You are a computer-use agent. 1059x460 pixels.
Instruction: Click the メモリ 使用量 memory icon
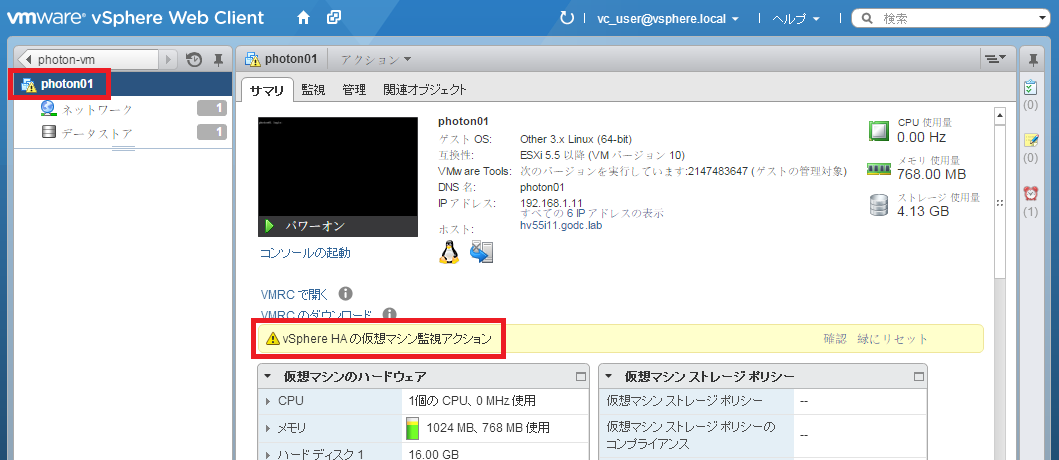pyautogui.click(x=879, y=169)
